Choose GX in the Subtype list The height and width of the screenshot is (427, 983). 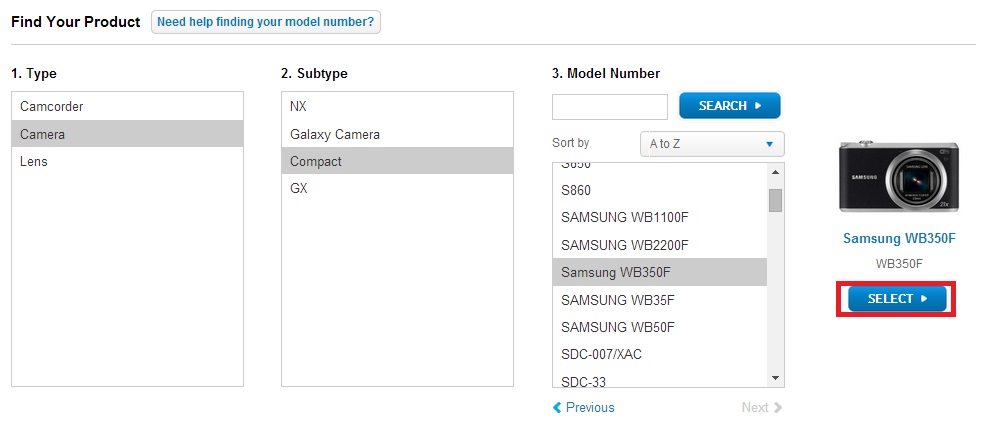pos(397,188)
